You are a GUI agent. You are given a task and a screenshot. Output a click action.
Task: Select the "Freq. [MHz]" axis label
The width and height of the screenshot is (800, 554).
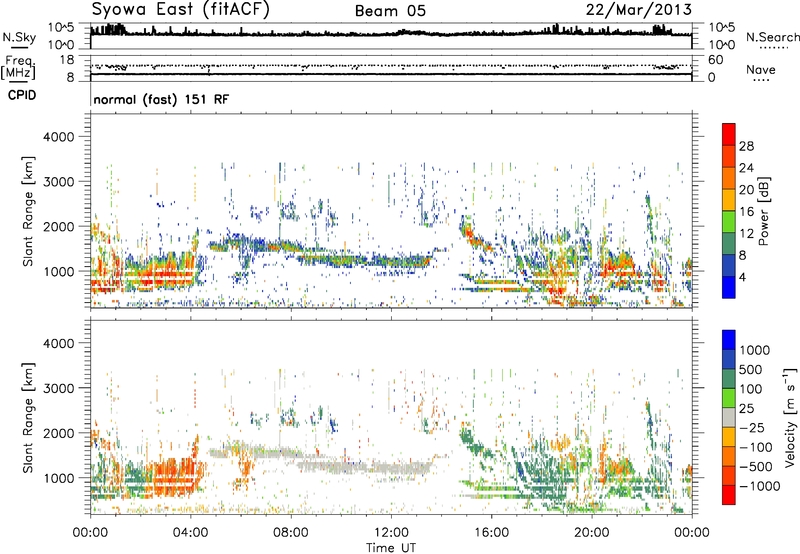(x=18, y=67)
